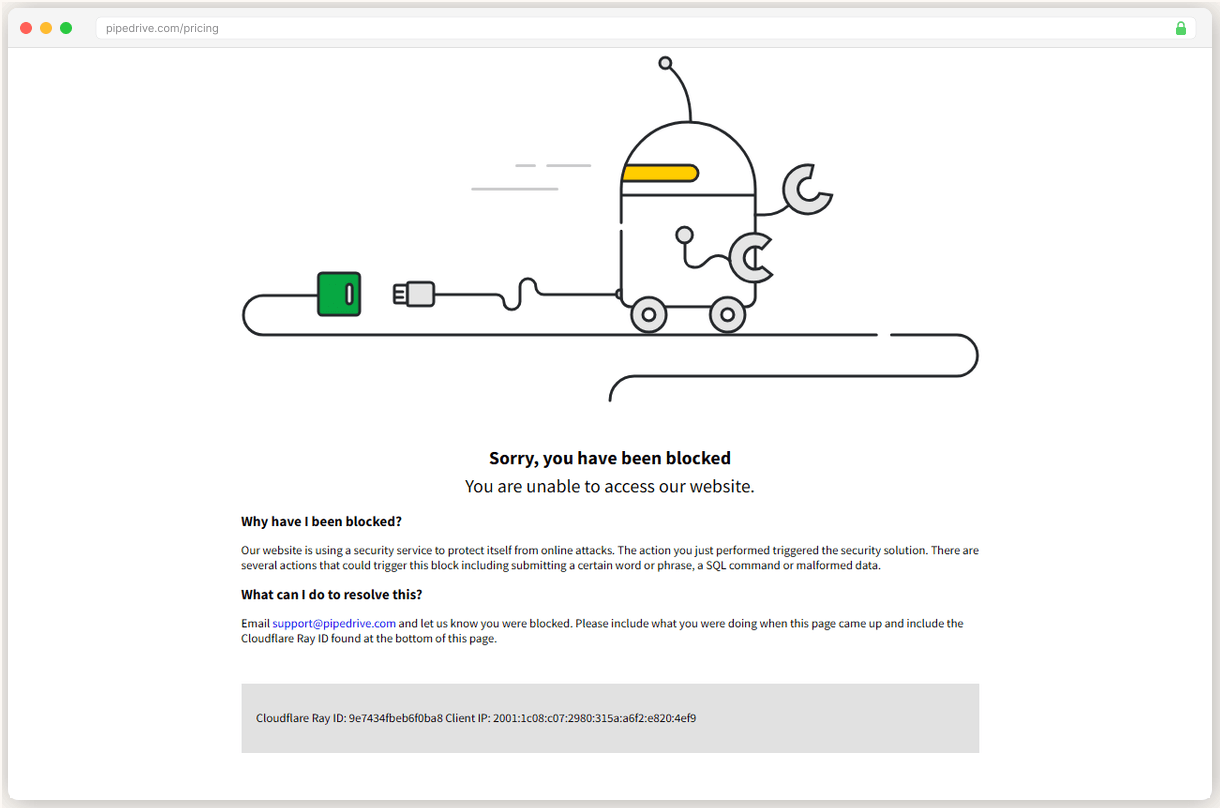Click the "Sorry, you have been blocked" heading
1220x808 pixels.
click(x=610, y=458)
